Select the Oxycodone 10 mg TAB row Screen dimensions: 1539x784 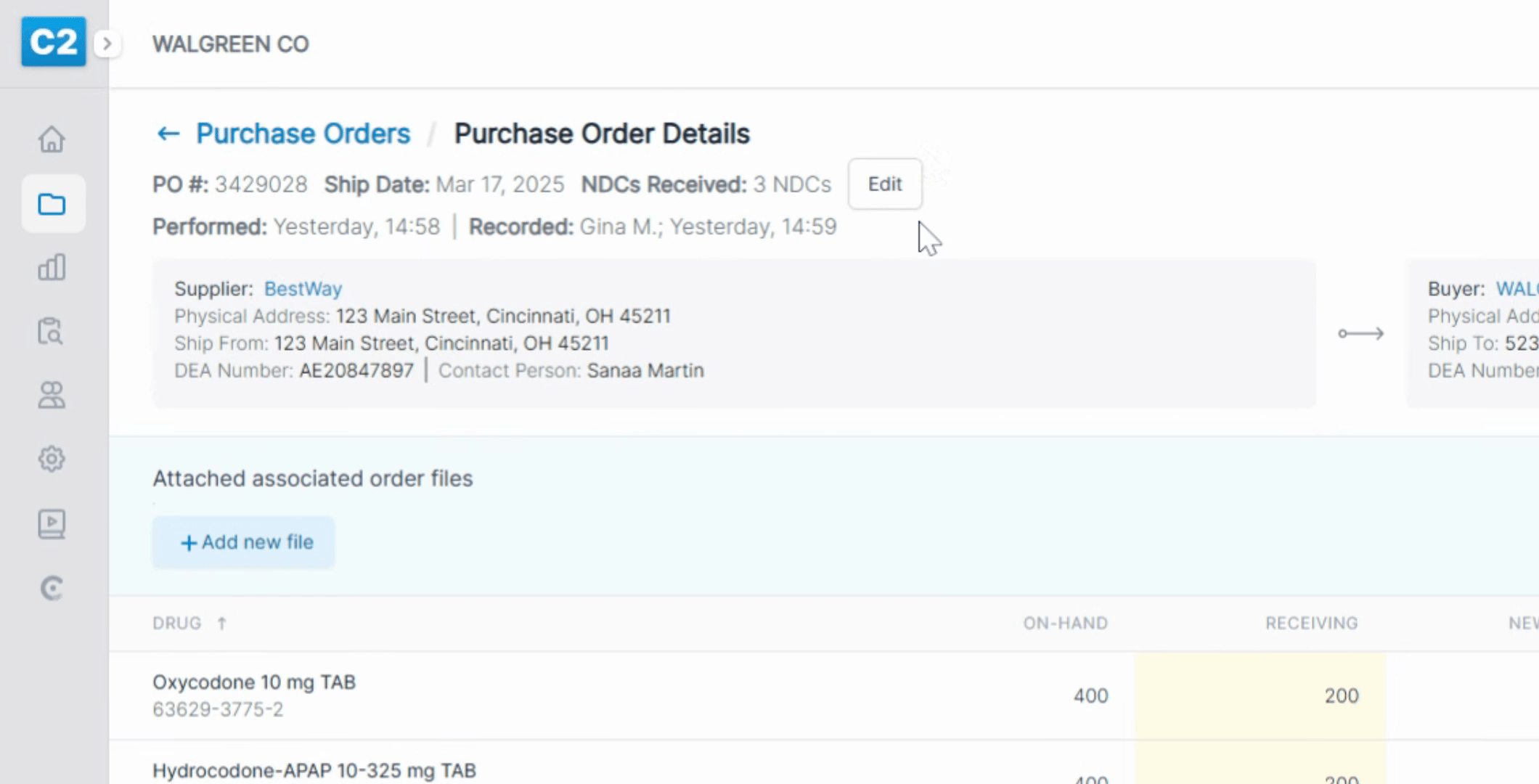coord(254,695)
